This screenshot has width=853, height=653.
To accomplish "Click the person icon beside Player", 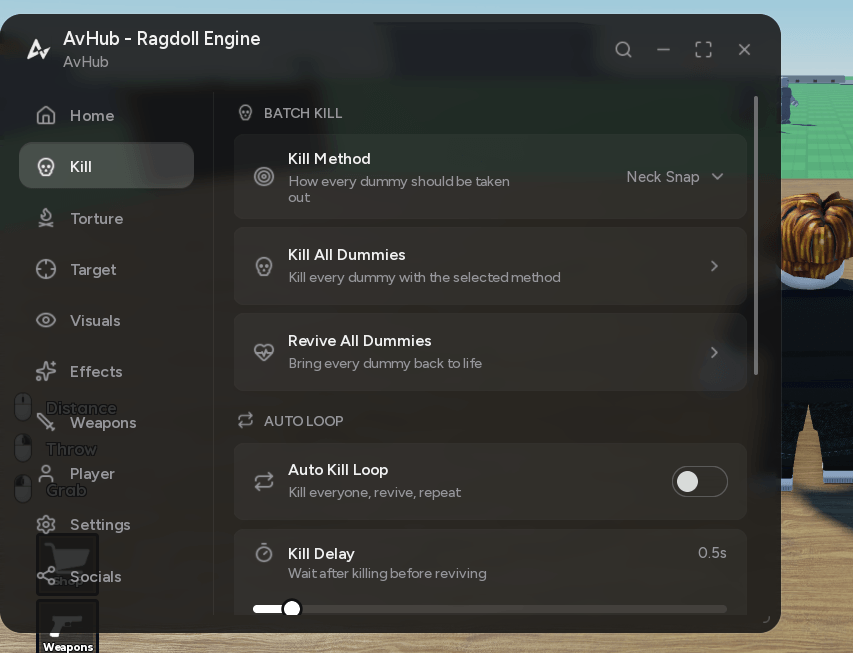I will click(46, 473).
